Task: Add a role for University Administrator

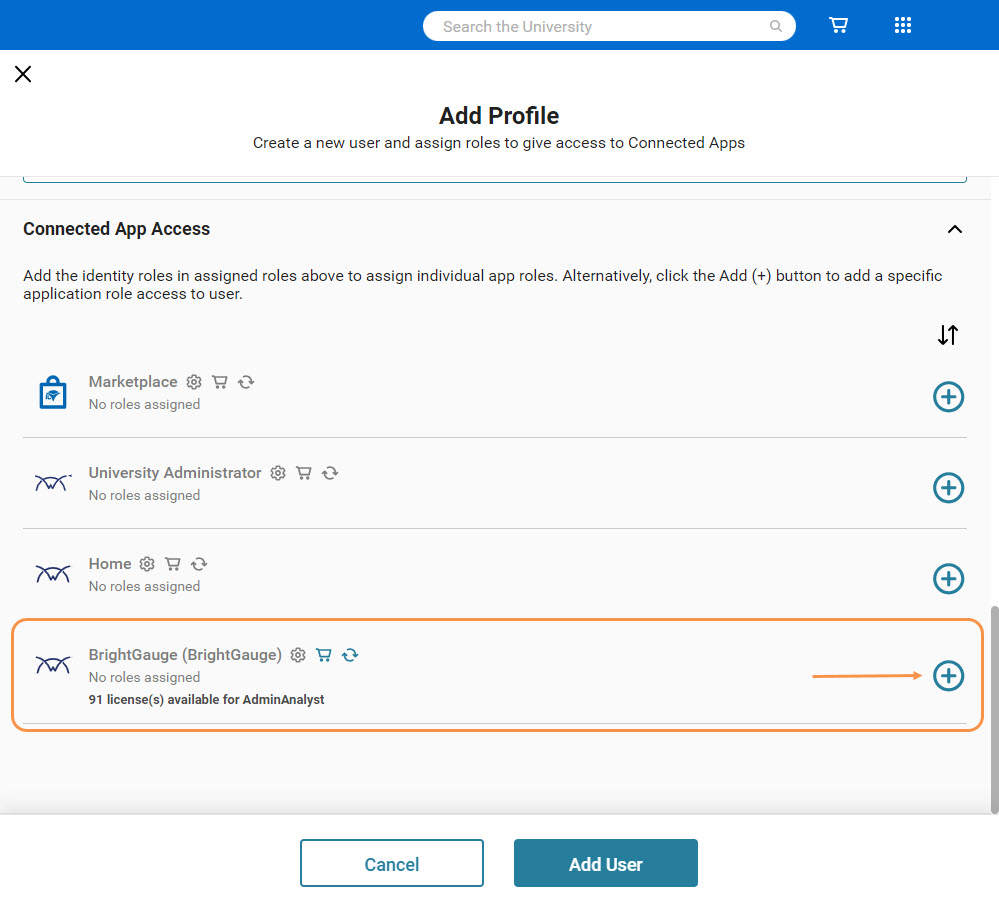Action: (948, 488)
